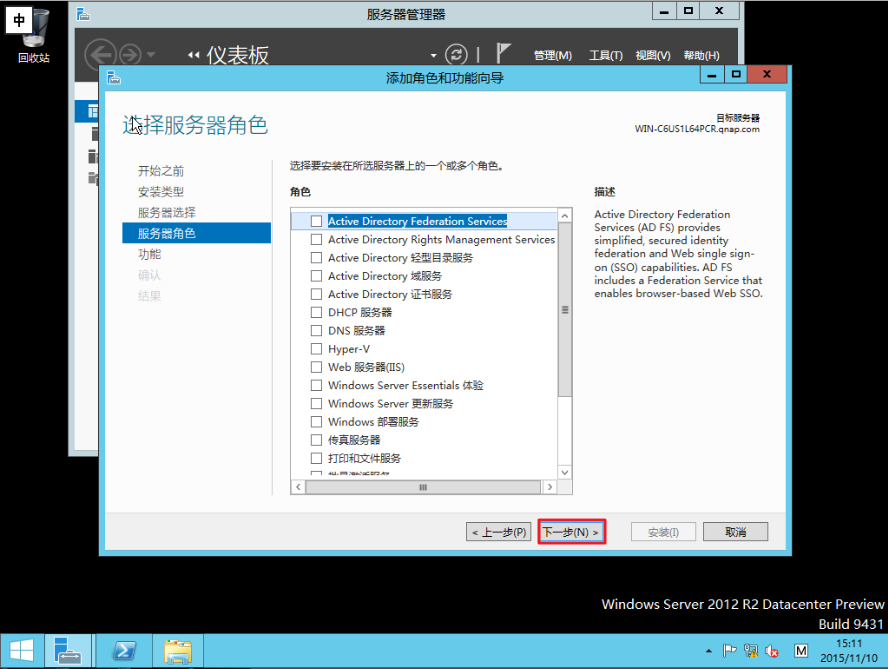Click the horizontal scrollbar thumb under the roles list
Viewport: 888px width, 669px height.
[423, 487]
